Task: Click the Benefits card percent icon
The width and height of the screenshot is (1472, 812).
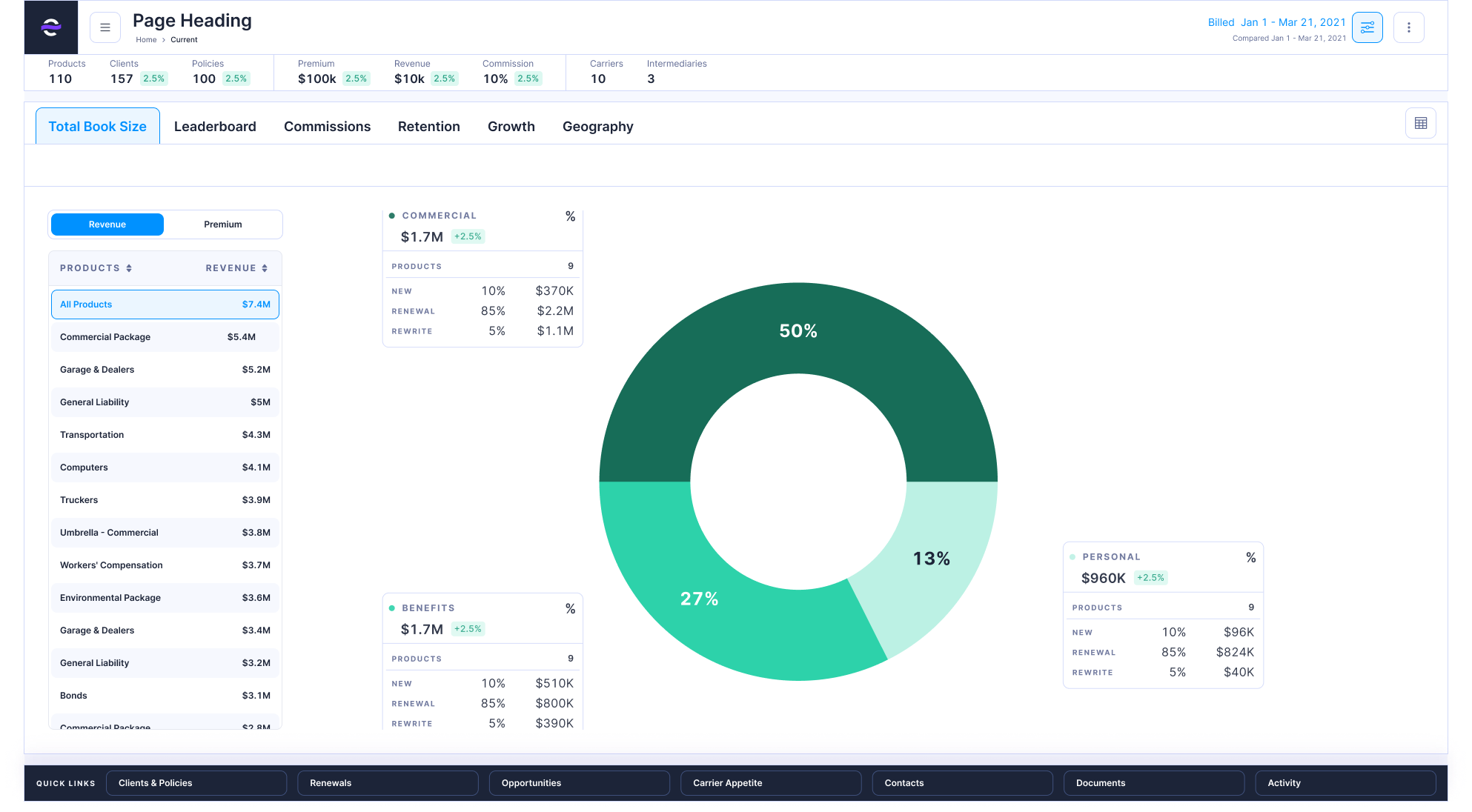Action: pos(570,608)
